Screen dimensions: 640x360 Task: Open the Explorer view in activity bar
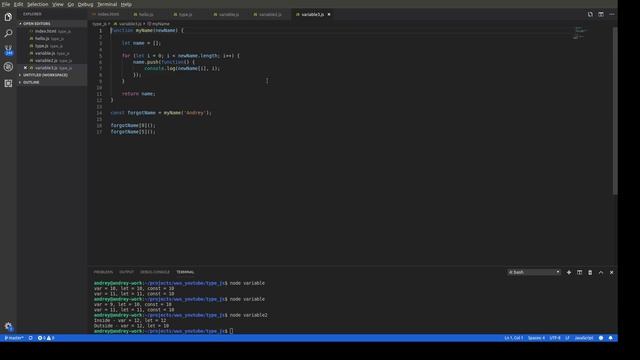tap(8, 17)
